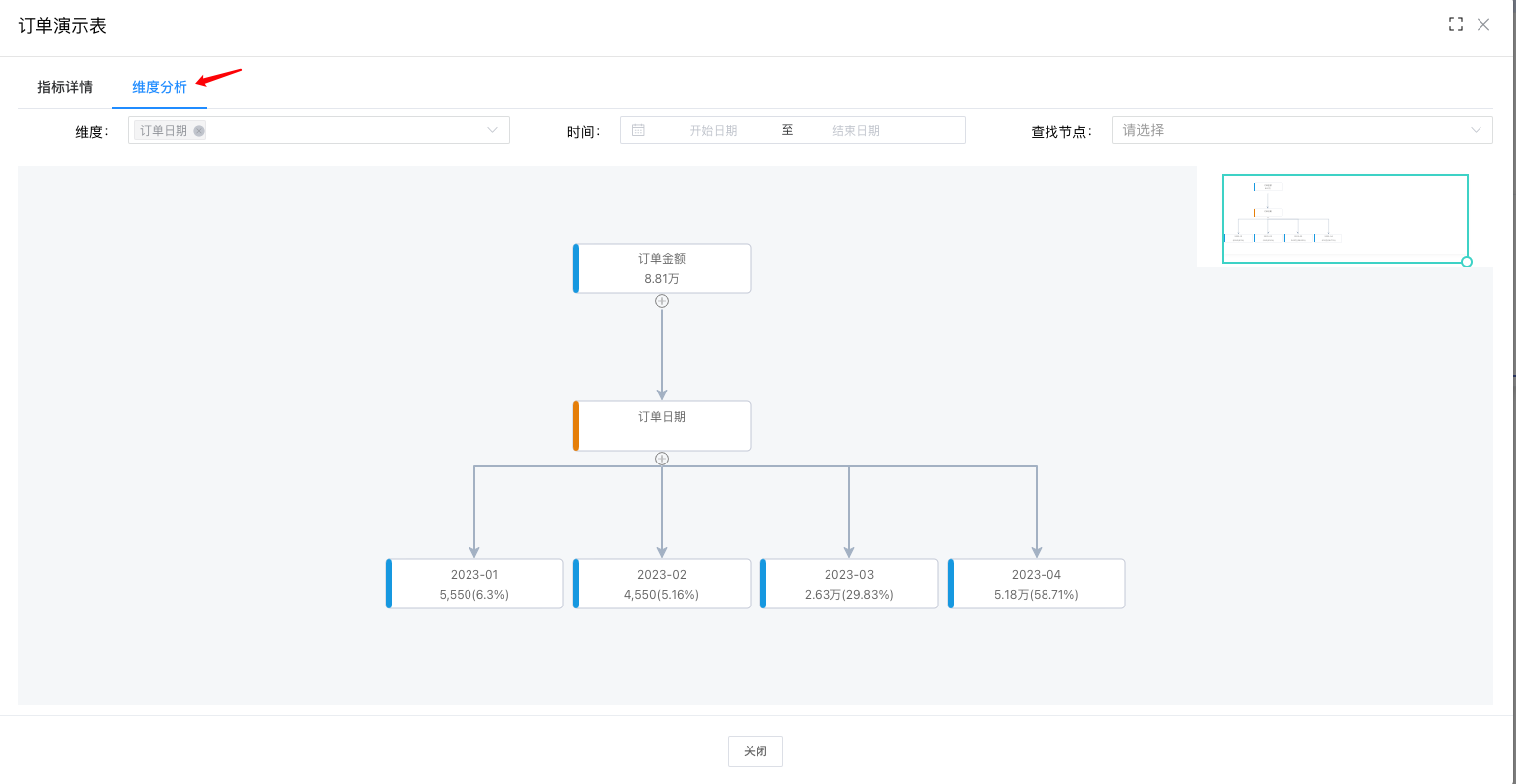Open the 查找节点 select dropdown
The image size is (1516, 784).
click(x=1301, y=130)
